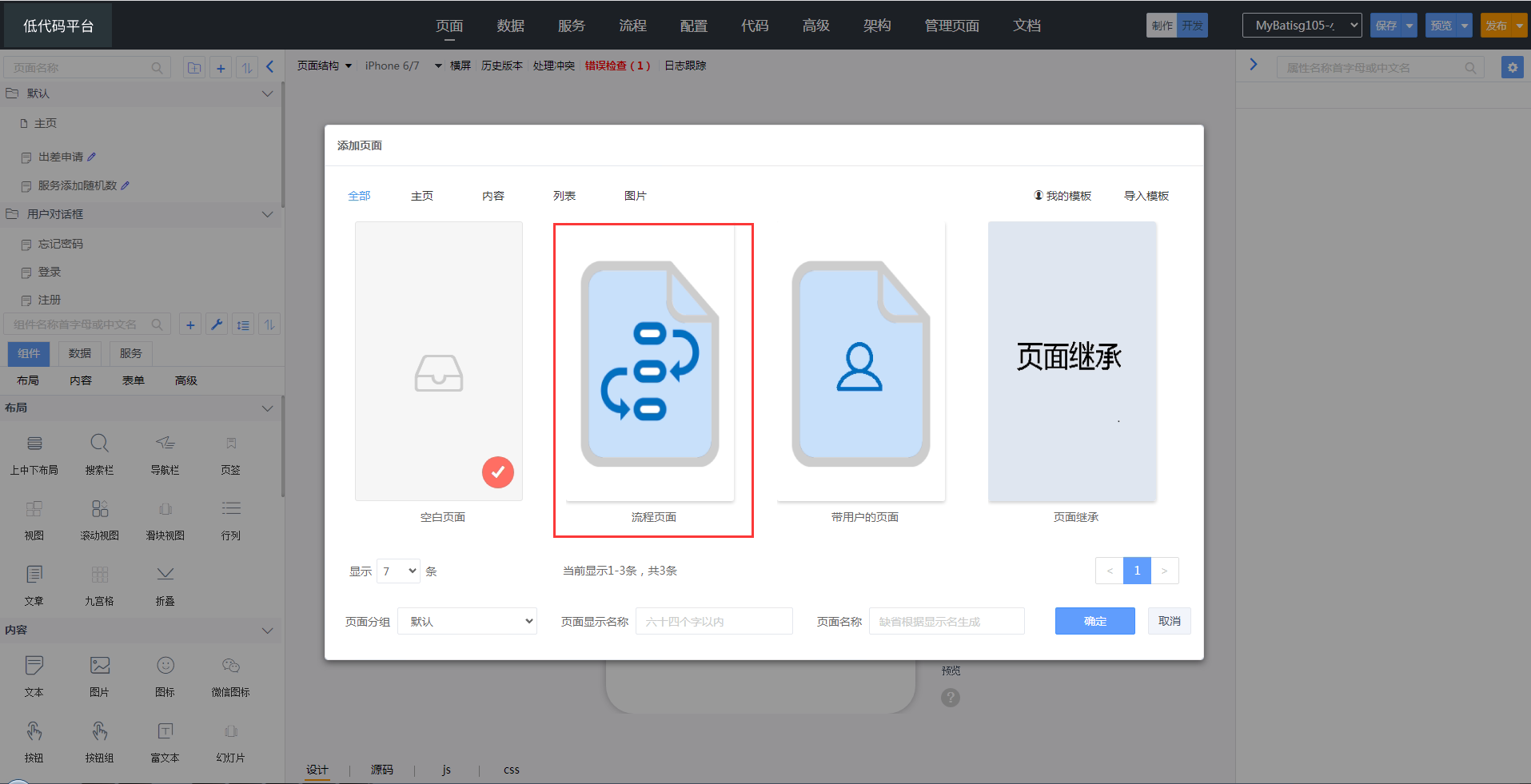Viewport: 1531px width, 784px height.
Task: Open the 流程 top menu
Action: click(x=632, y=26)
